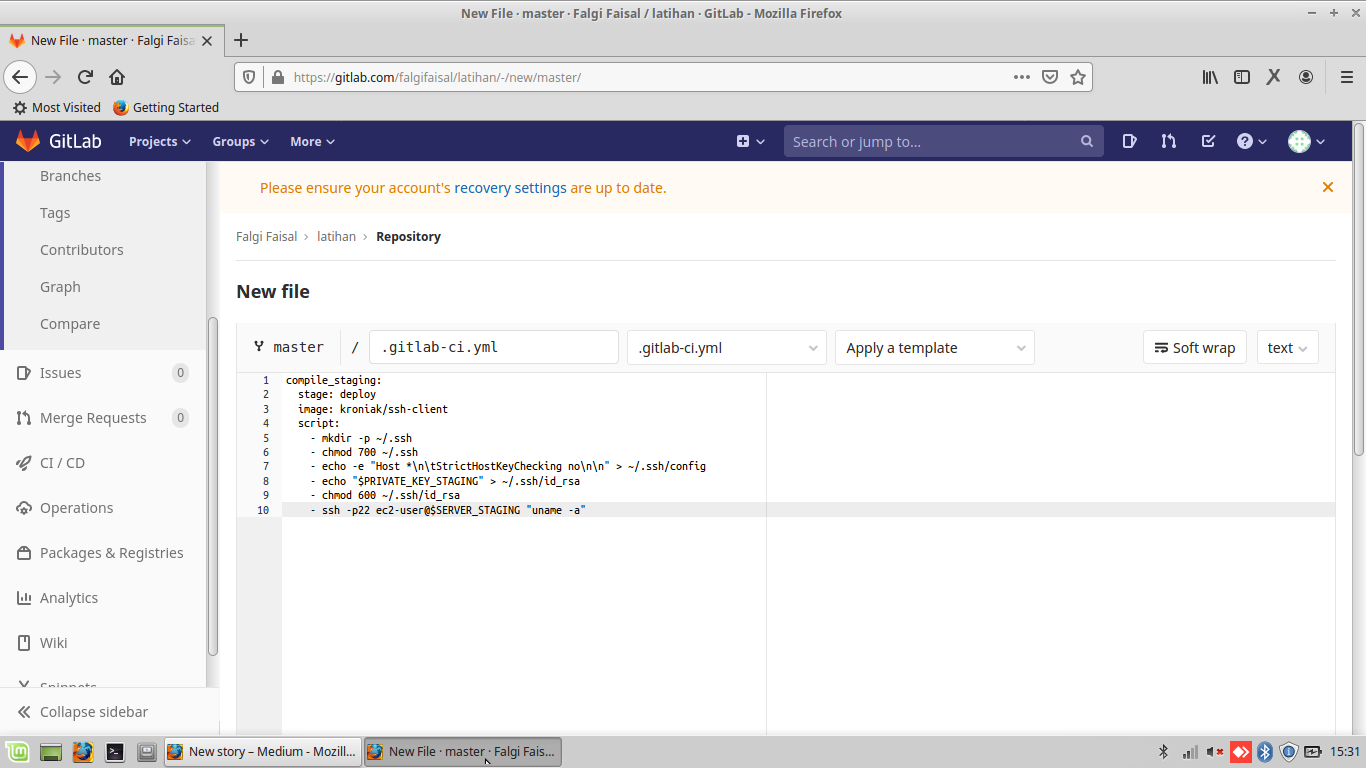This screenshot has width=1366, height=768.
Task: Open the Apply a template dropdown
Action: pyautogui.click(x=934, y=347)
